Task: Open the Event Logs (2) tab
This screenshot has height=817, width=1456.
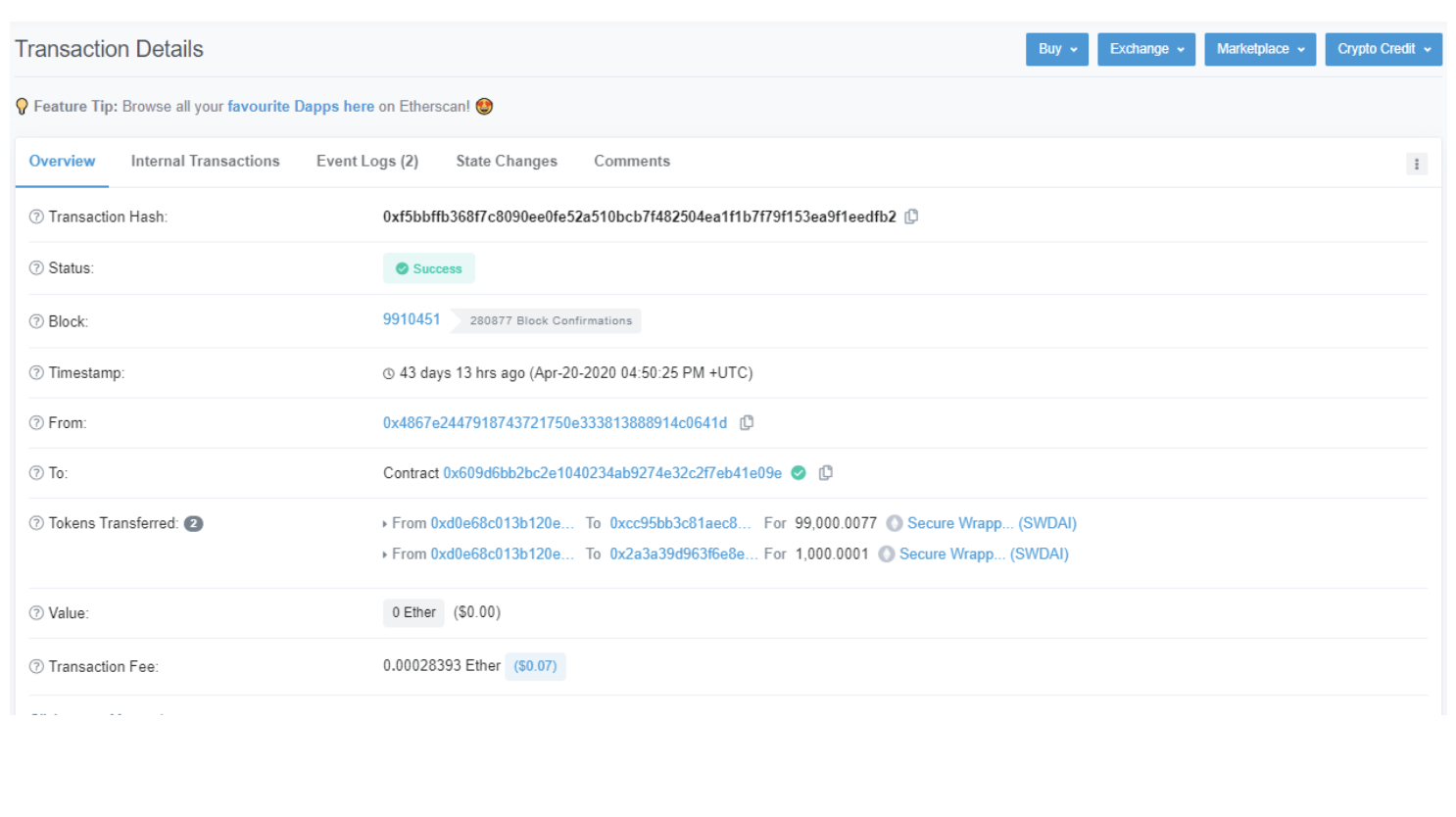Action: (366, 162)
